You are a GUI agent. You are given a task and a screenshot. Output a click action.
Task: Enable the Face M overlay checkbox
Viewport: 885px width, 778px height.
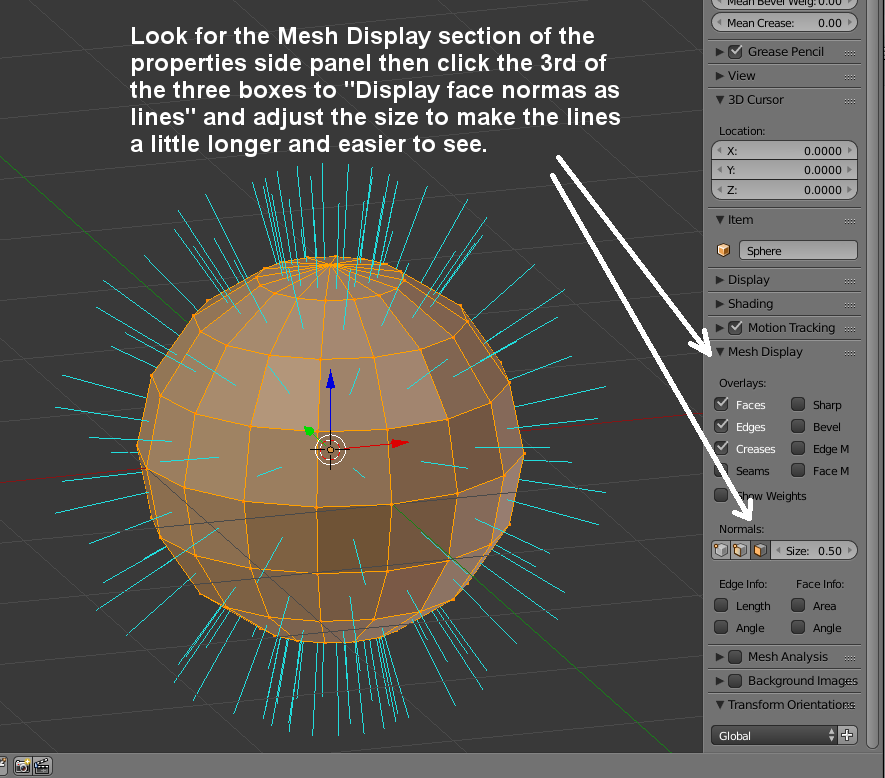(x=798, y=470)
